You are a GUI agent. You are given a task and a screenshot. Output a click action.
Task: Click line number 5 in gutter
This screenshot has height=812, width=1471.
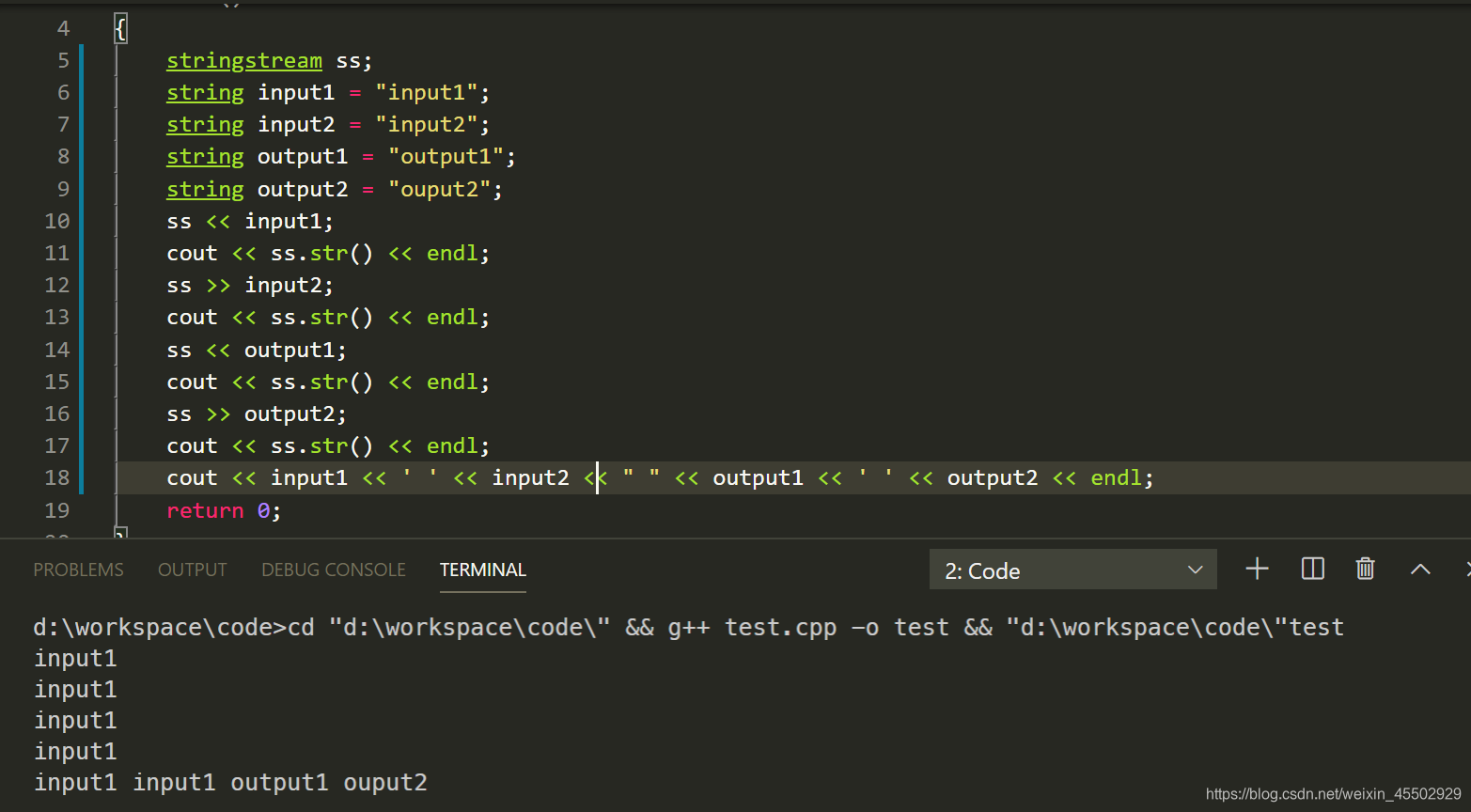tap(63, 60)
